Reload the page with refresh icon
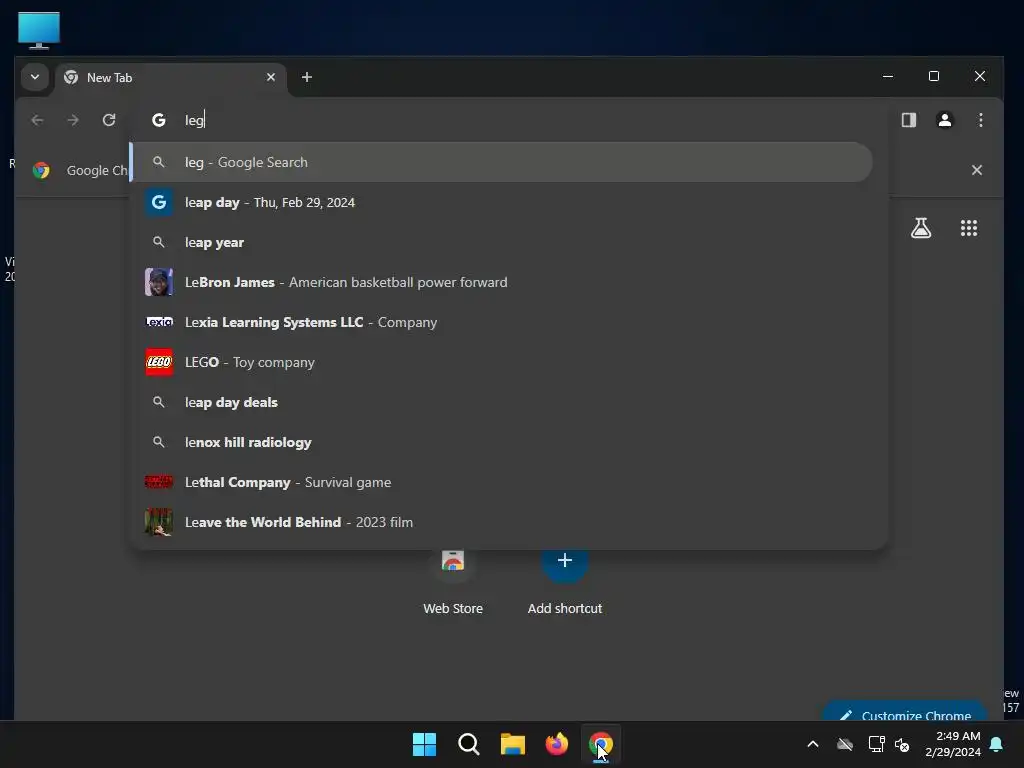The width and height of the screenshot is (1024, 768). 109,120
